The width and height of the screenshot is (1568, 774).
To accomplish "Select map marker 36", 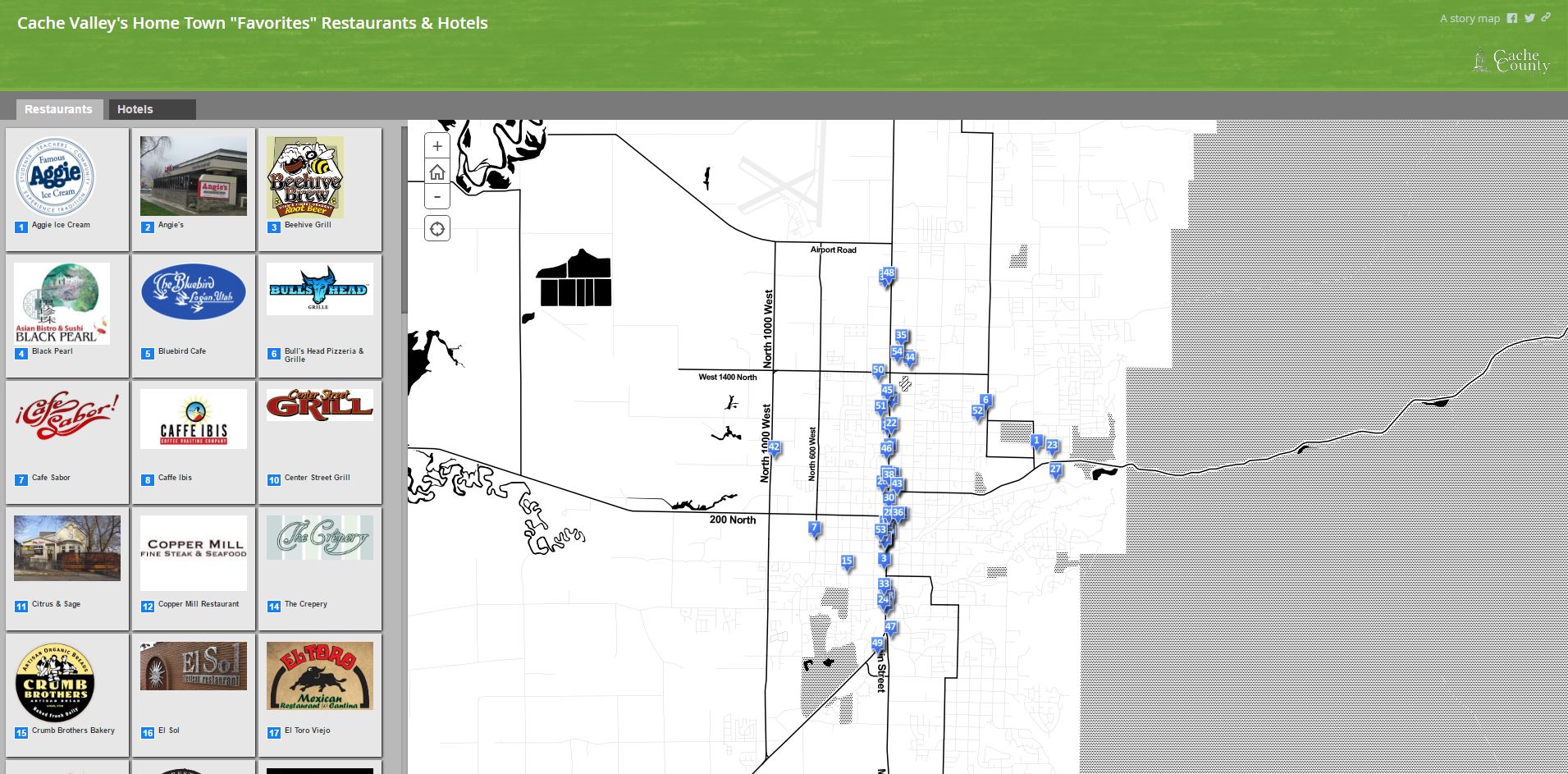I will [x=898, y=514].
